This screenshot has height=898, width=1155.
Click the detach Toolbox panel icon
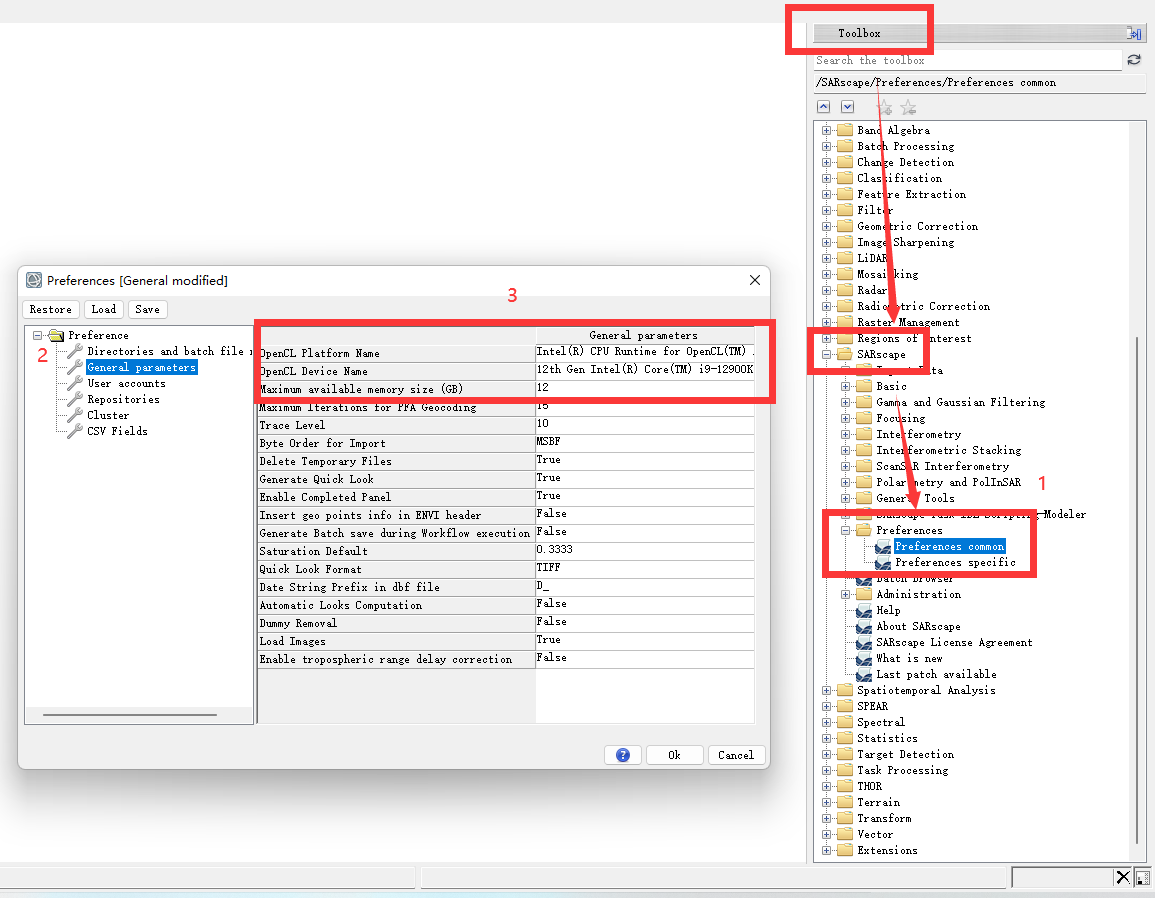[x=1134, y=33]
